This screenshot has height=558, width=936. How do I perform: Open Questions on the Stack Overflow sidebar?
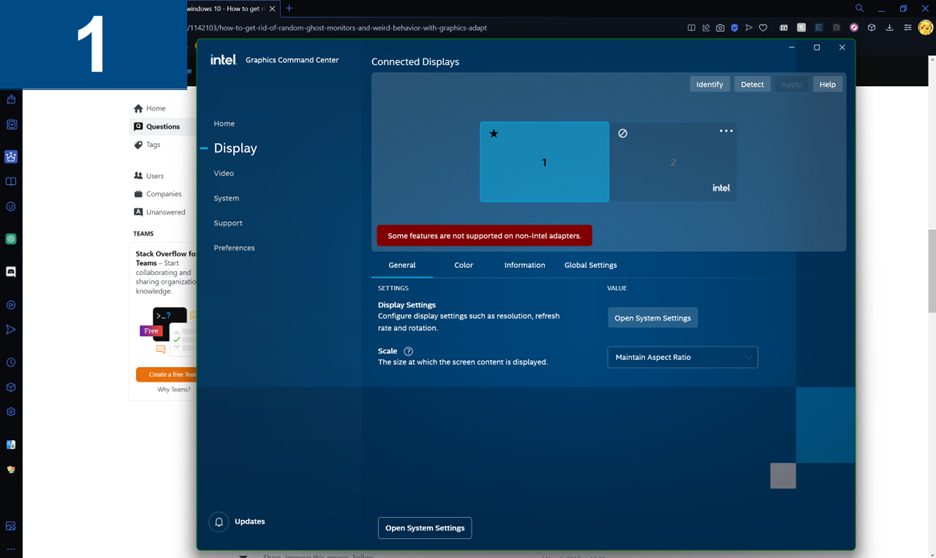[162, 127]
